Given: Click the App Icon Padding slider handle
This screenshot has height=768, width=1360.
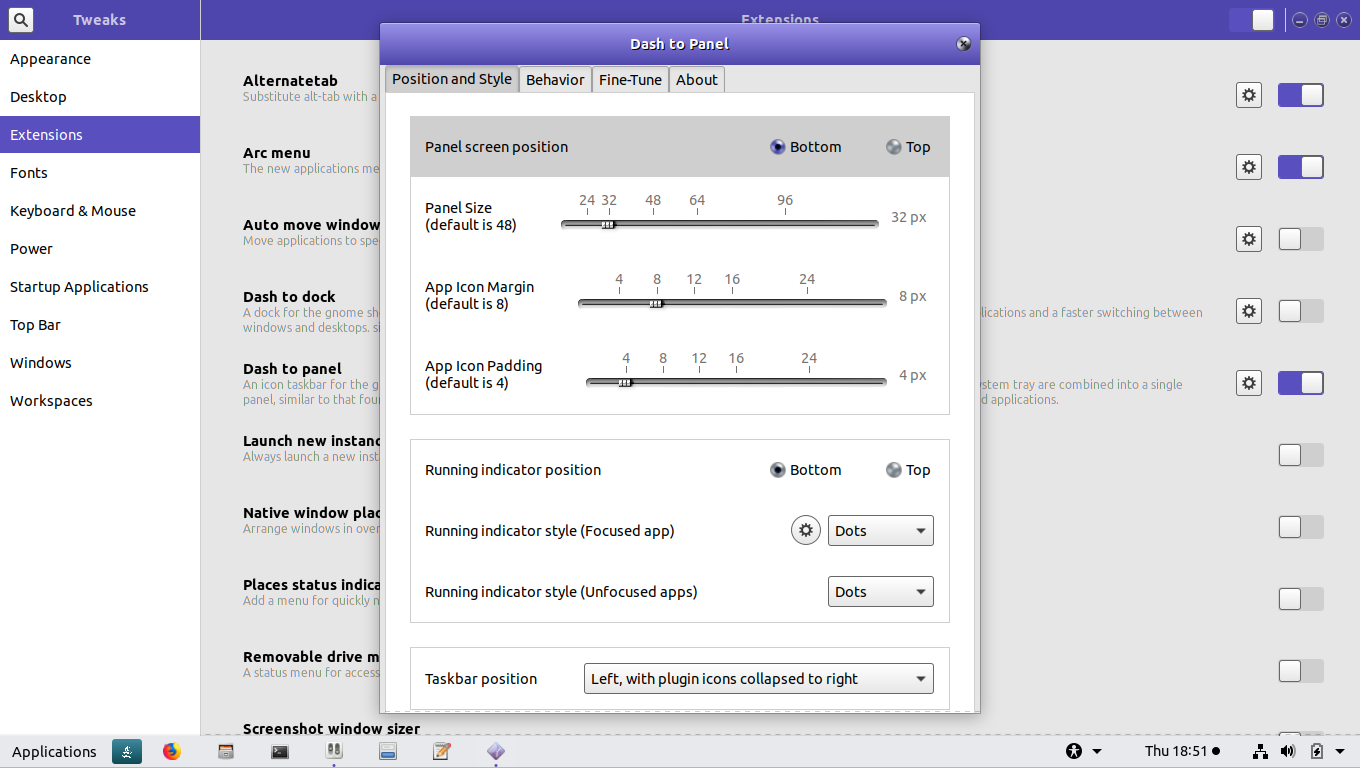Looking at the screenshot, I should [x=625, y=382].
